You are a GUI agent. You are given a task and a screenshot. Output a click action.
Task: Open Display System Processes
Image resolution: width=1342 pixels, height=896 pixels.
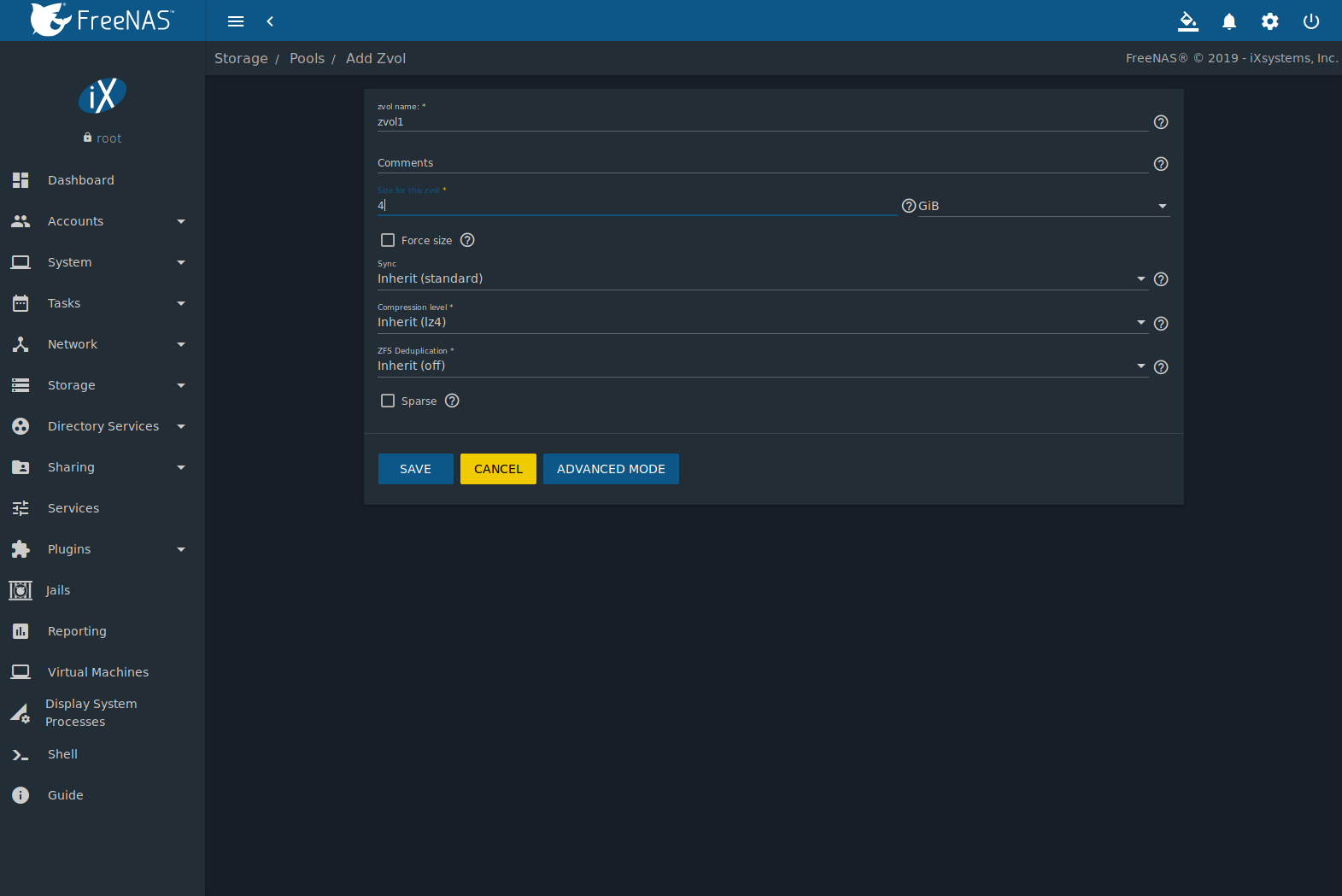point(103,713)
